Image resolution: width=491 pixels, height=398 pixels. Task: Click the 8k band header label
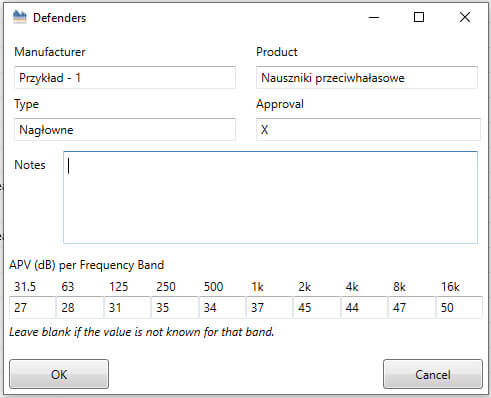click(399, 287)
